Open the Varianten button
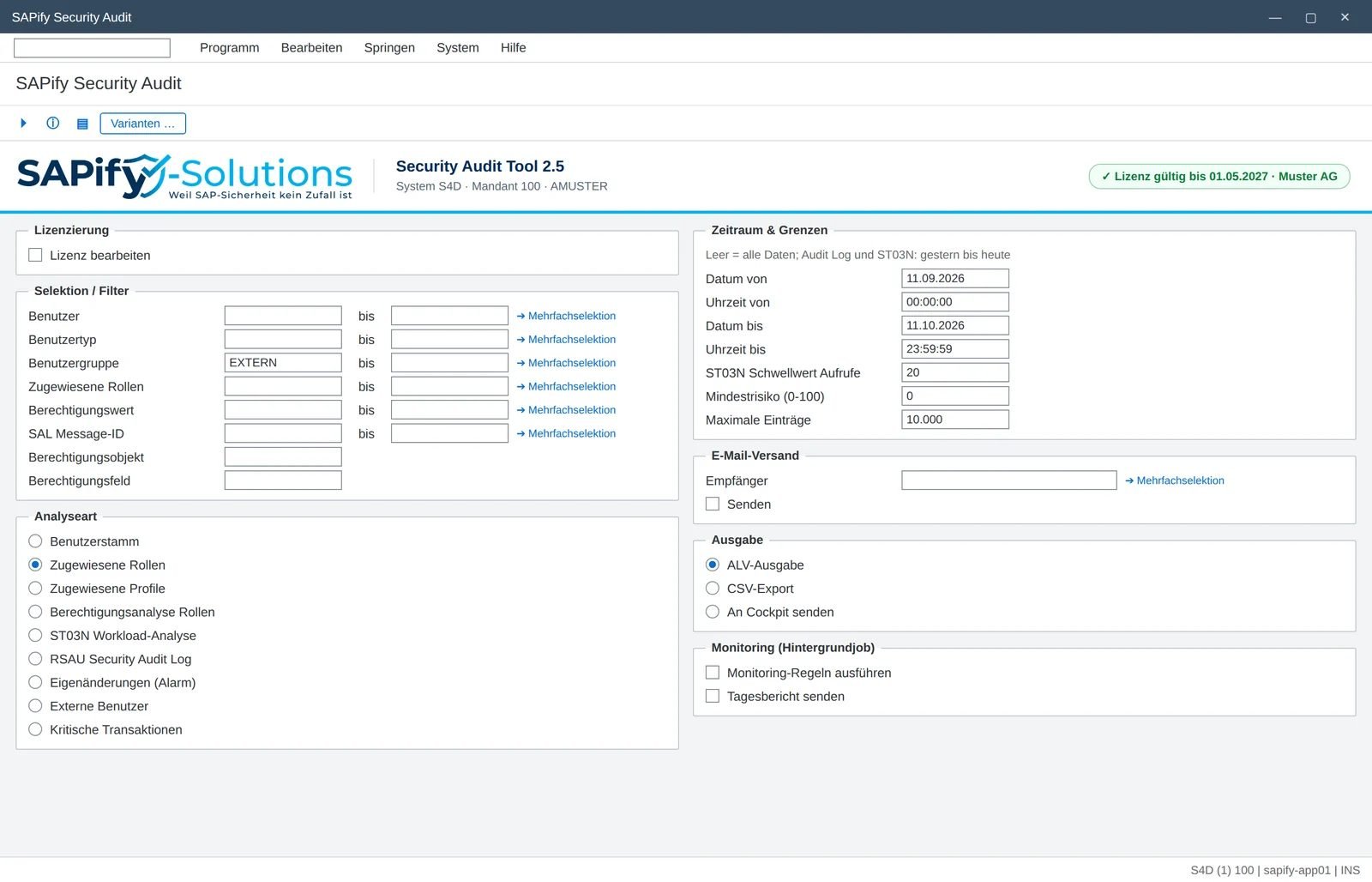This screenshot has height=882, width=1372. pos(142,124)
